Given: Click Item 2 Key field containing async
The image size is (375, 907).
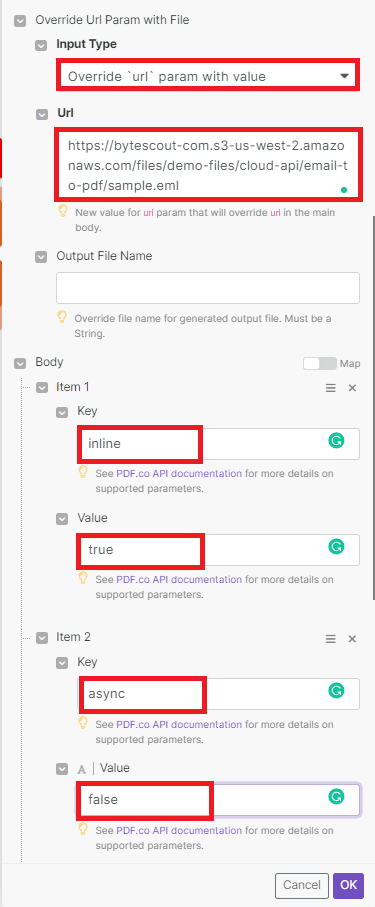Looking at the screenshot, I should click(218, 694).
